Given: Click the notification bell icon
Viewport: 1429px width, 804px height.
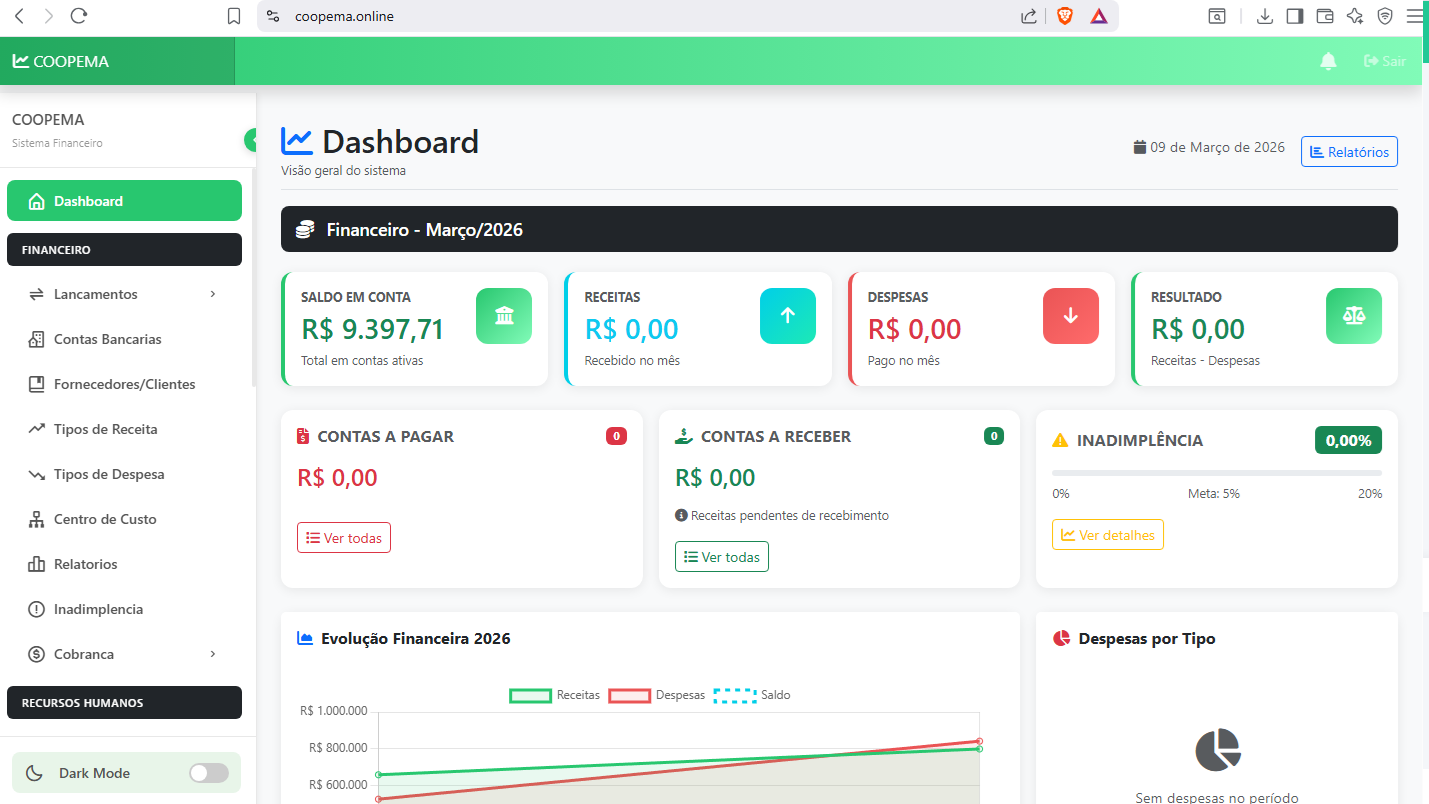Looking at the screenshot, I should tap(1328, 61).
